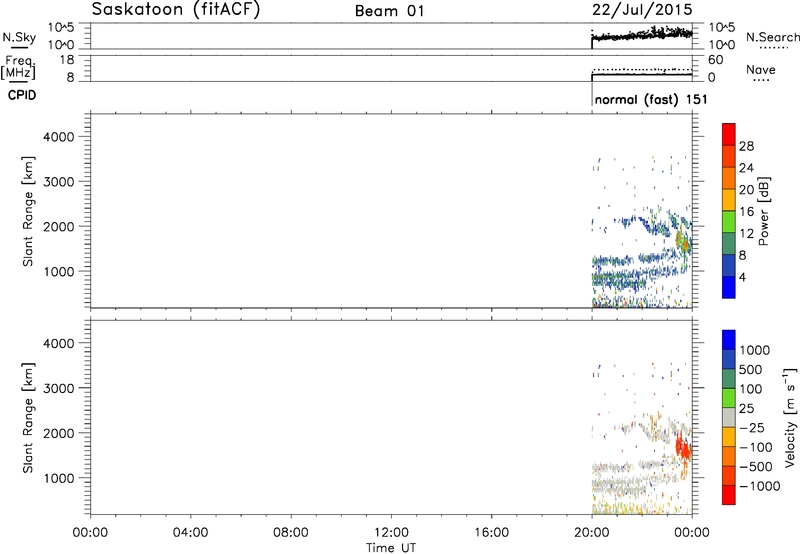Click the noise trace in N.Sky panel
The width and height of the screenshot is (800, 554).
pyautogui.click(x=642, y=35)
